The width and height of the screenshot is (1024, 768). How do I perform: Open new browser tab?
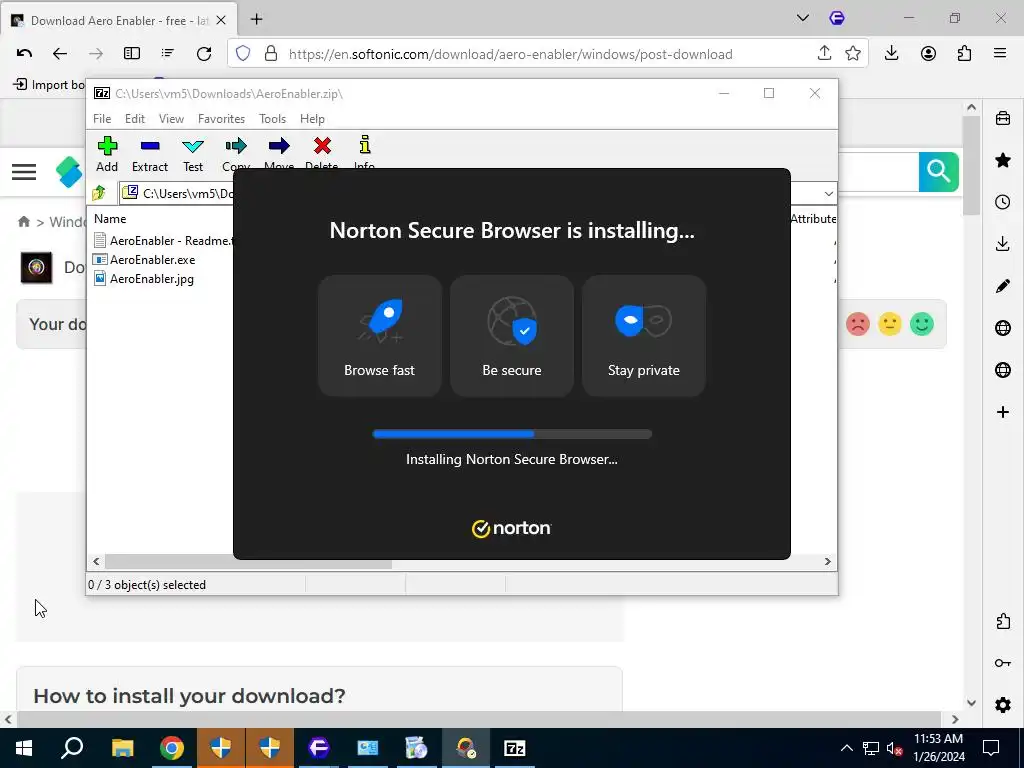pyautogui.click(x=256, y=20)
